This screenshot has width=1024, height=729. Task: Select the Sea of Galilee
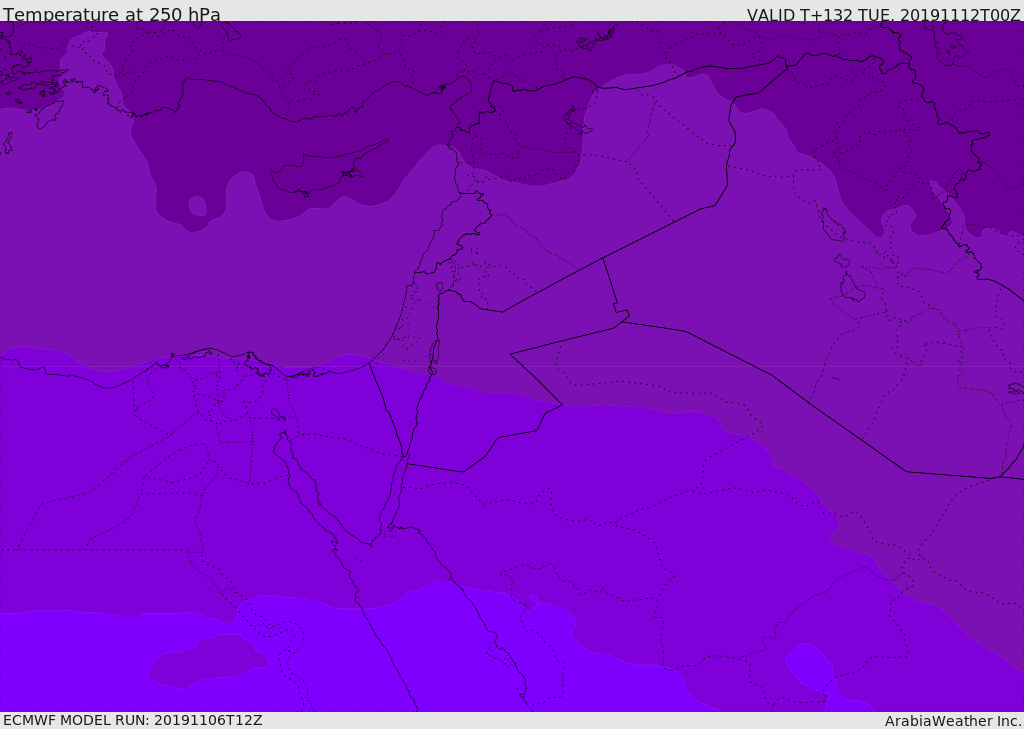[x=439, y=288]
